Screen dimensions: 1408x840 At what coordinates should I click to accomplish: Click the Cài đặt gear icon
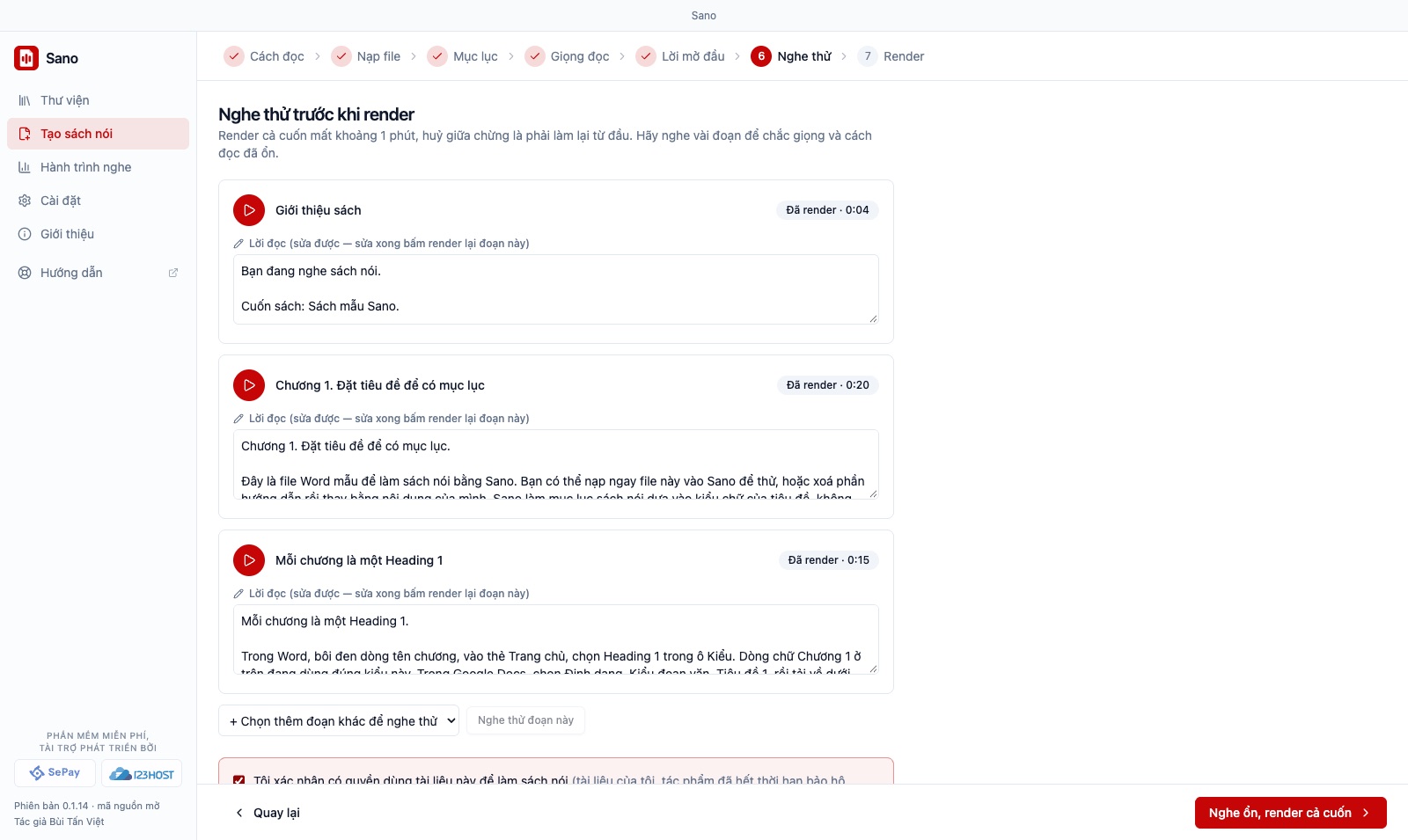[x=25, y=201]
